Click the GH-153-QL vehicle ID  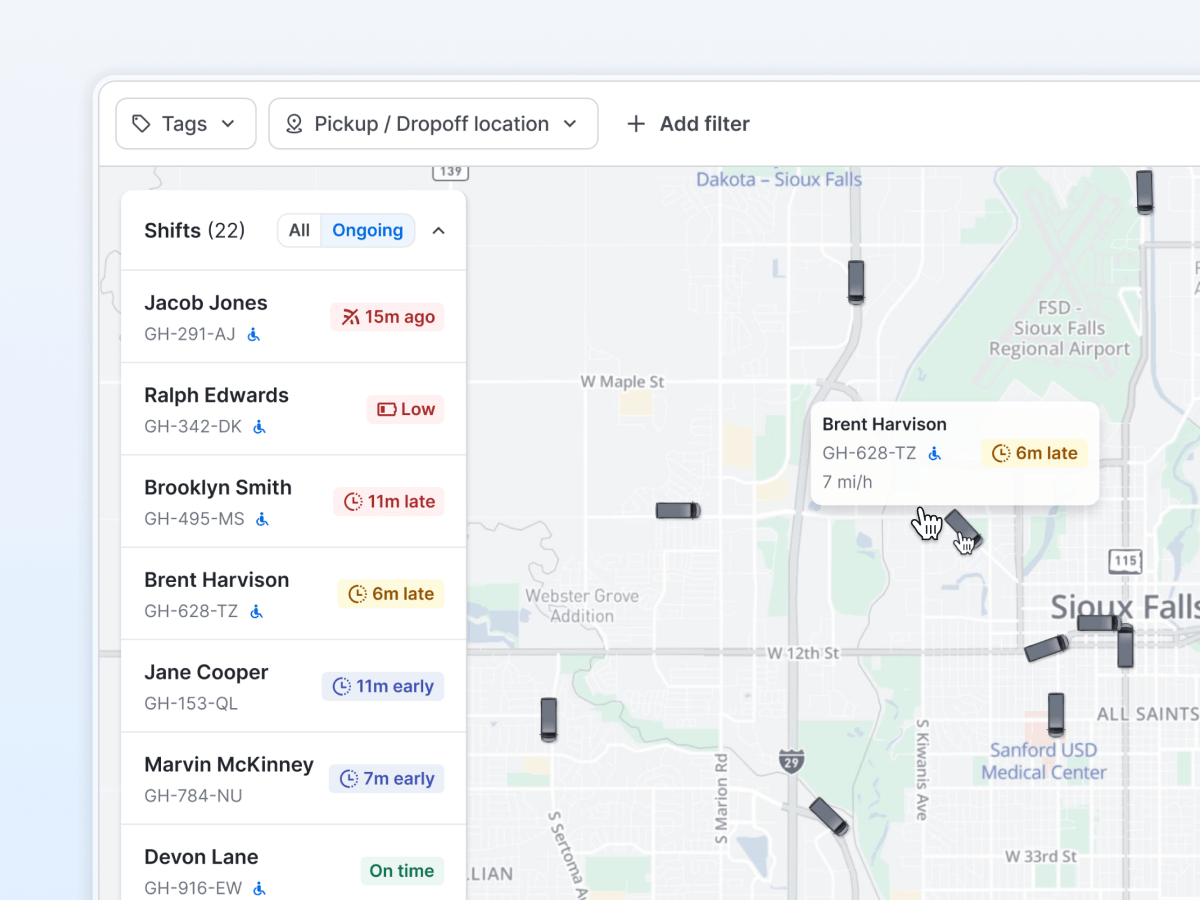[x=191, y=703]
